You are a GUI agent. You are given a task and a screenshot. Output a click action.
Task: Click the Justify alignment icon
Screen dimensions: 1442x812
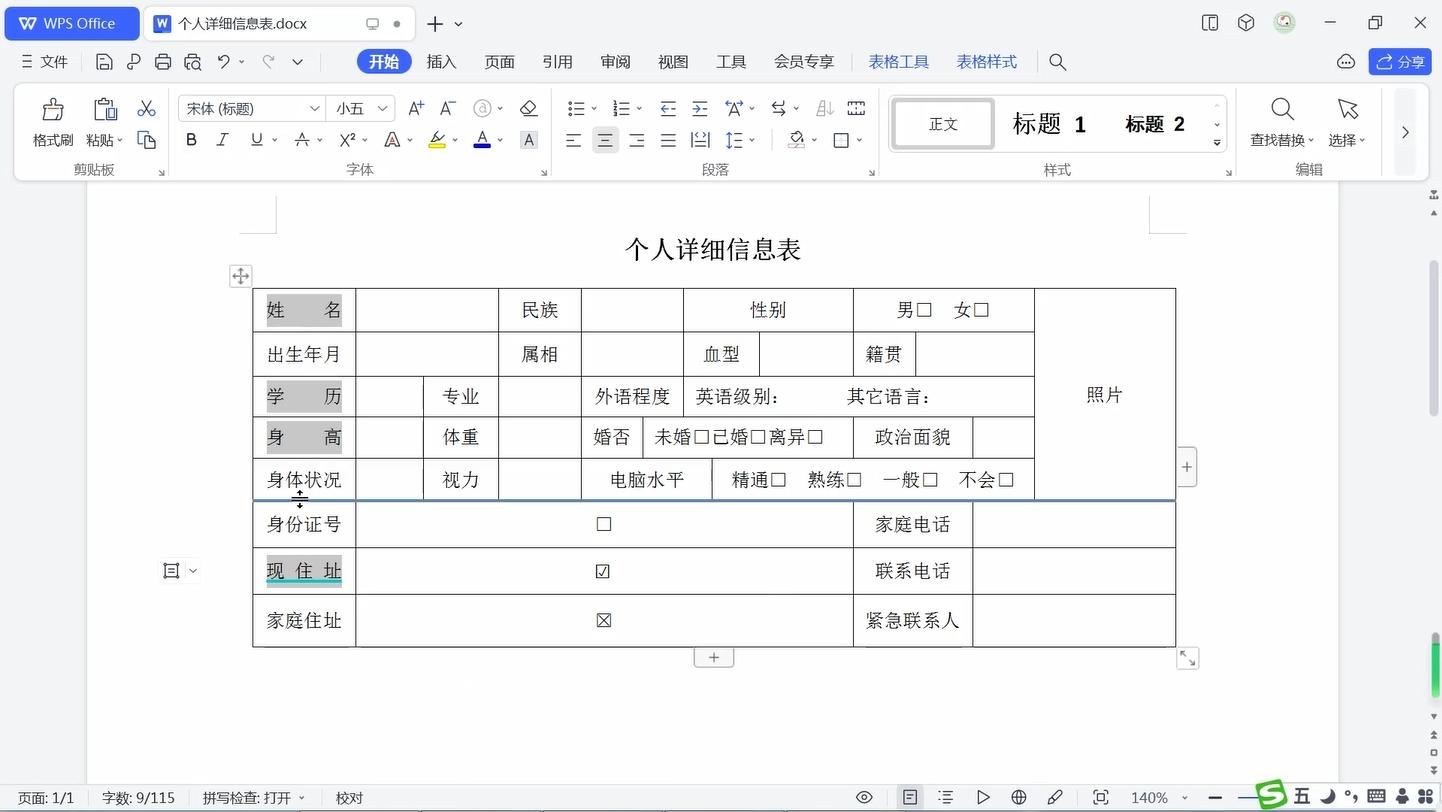click(668, 140)
